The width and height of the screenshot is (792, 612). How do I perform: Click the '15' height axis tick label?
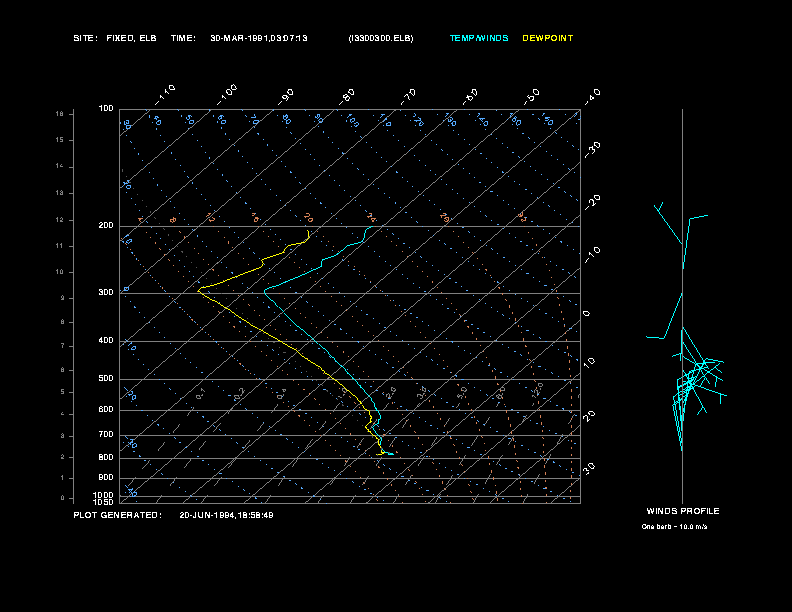pos(60,139)
